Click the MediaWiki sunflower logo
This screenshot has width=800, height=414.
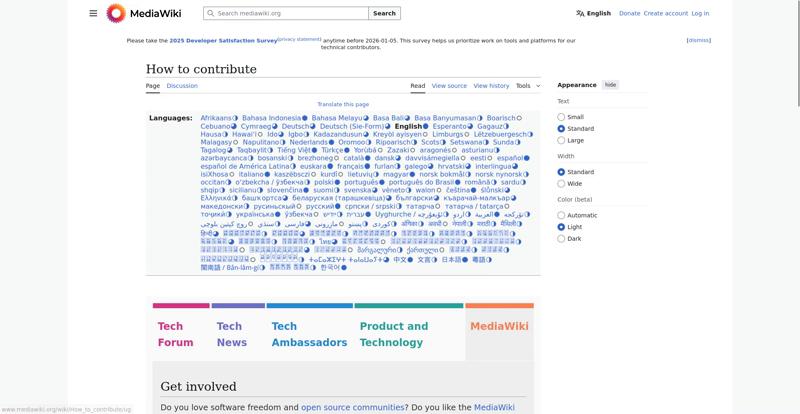click(x=116, y=13)
